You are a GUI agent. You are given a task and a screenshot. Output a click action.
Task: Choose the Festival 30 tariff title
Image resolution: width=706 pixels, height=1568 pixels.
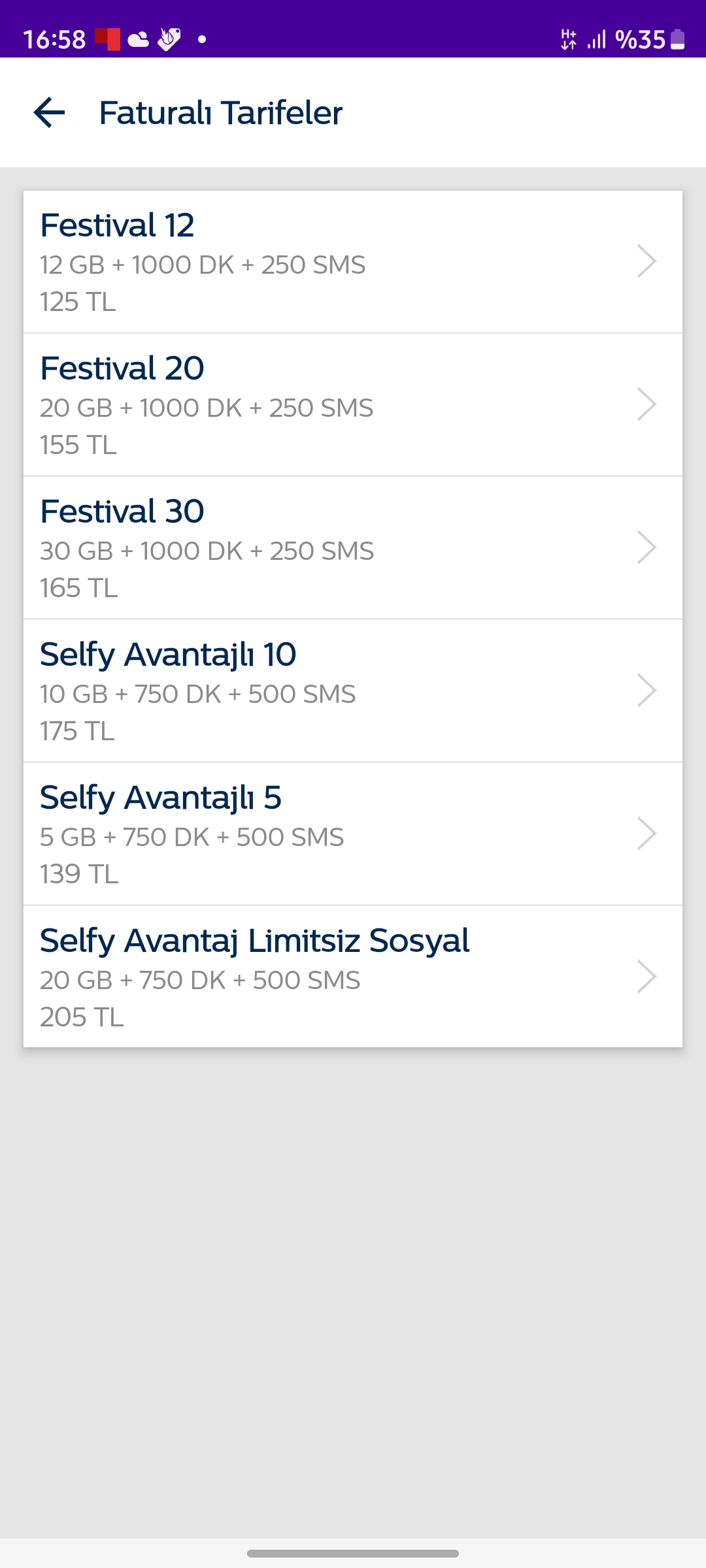122,512
